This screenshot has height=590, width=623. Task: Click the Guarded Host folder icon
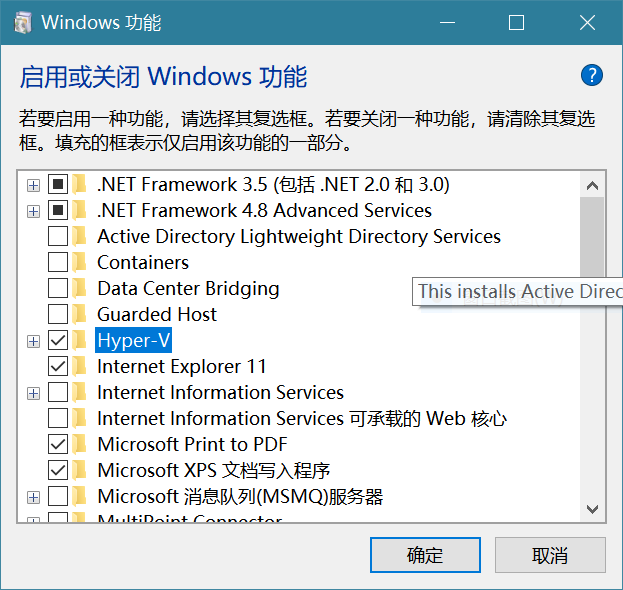click(x=80, y=315)
